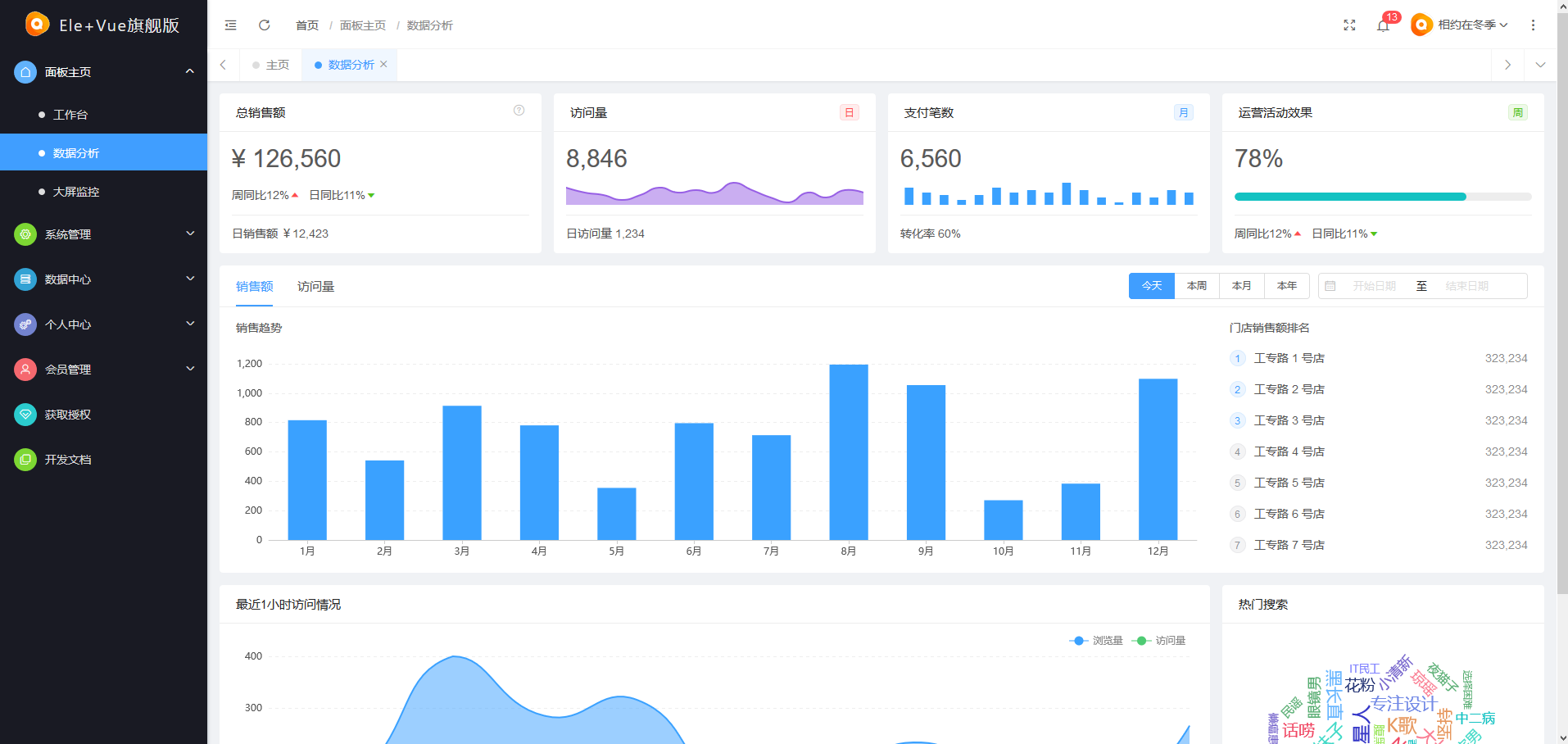
Task: Close the 数据分析 tab
Action: pyautogui.click(x=383, y=64)
